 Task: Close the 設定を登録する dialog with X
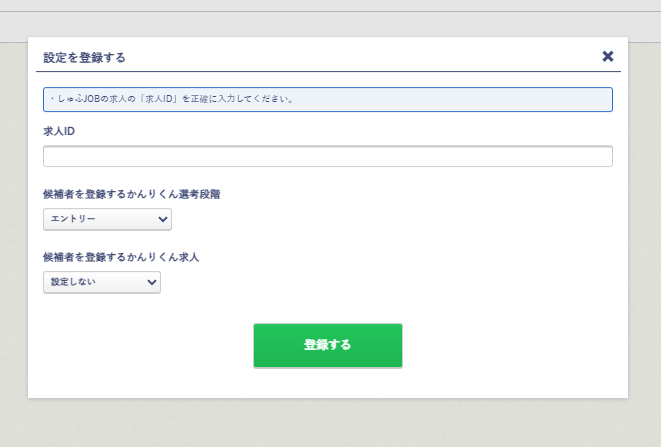[x=607, y=56]
